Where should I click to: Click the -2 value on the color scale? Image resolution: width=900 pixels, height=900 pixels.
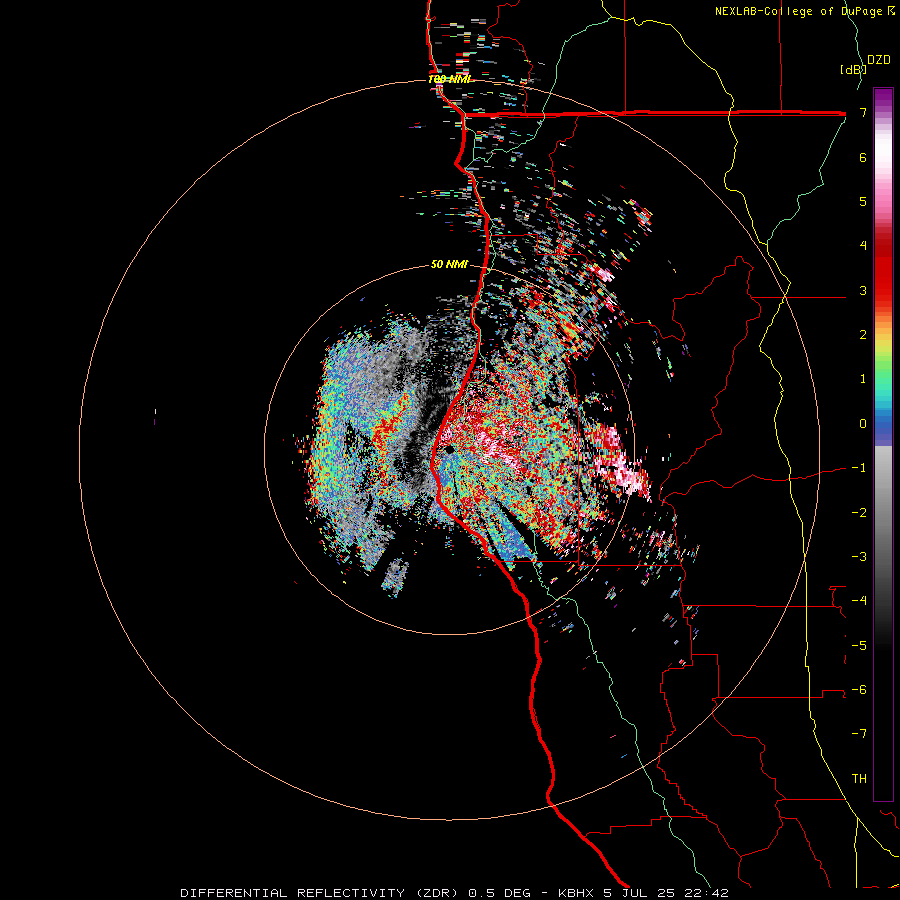click(859, 513)
